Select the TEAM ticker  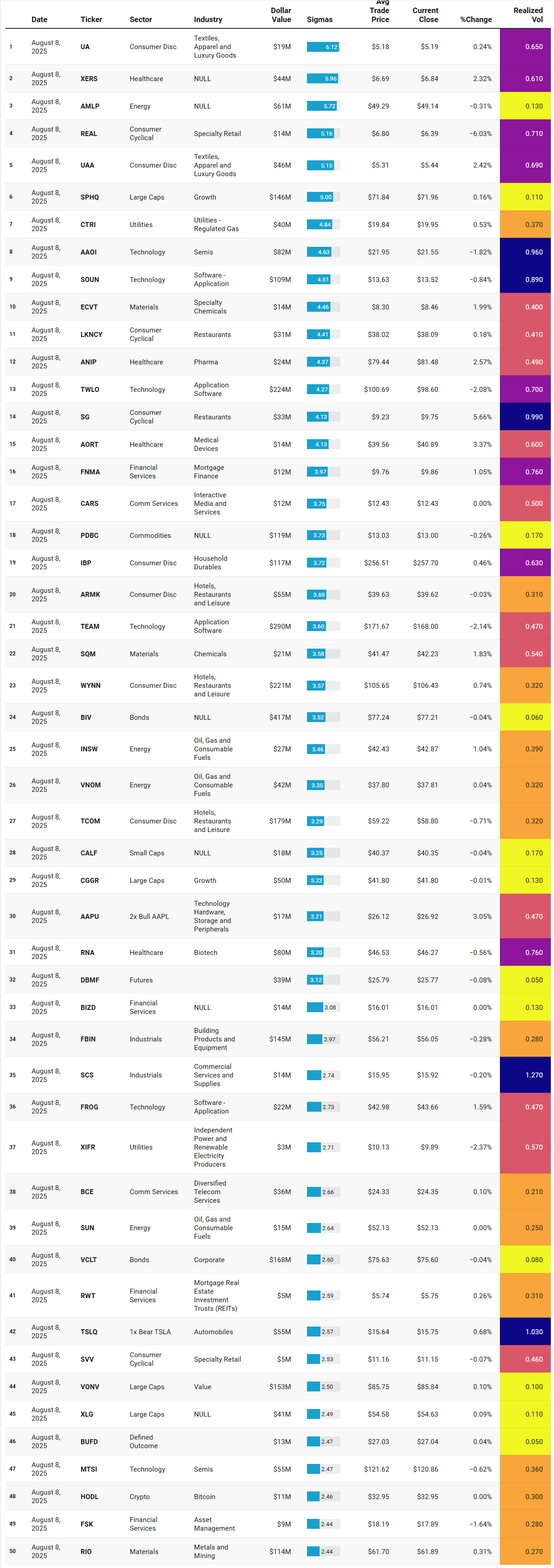90,627
